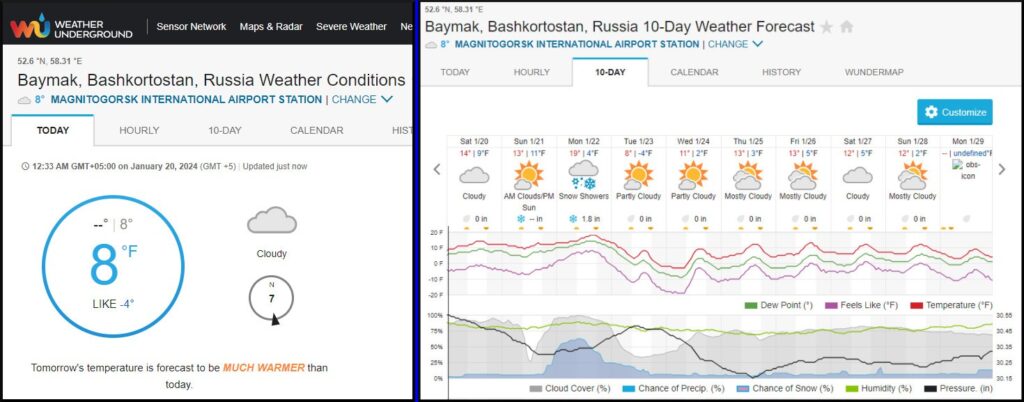1024x402 pixels.
Task: Select the Monday 1/22 Snow Showers icon
Action: tap(582, 178)
